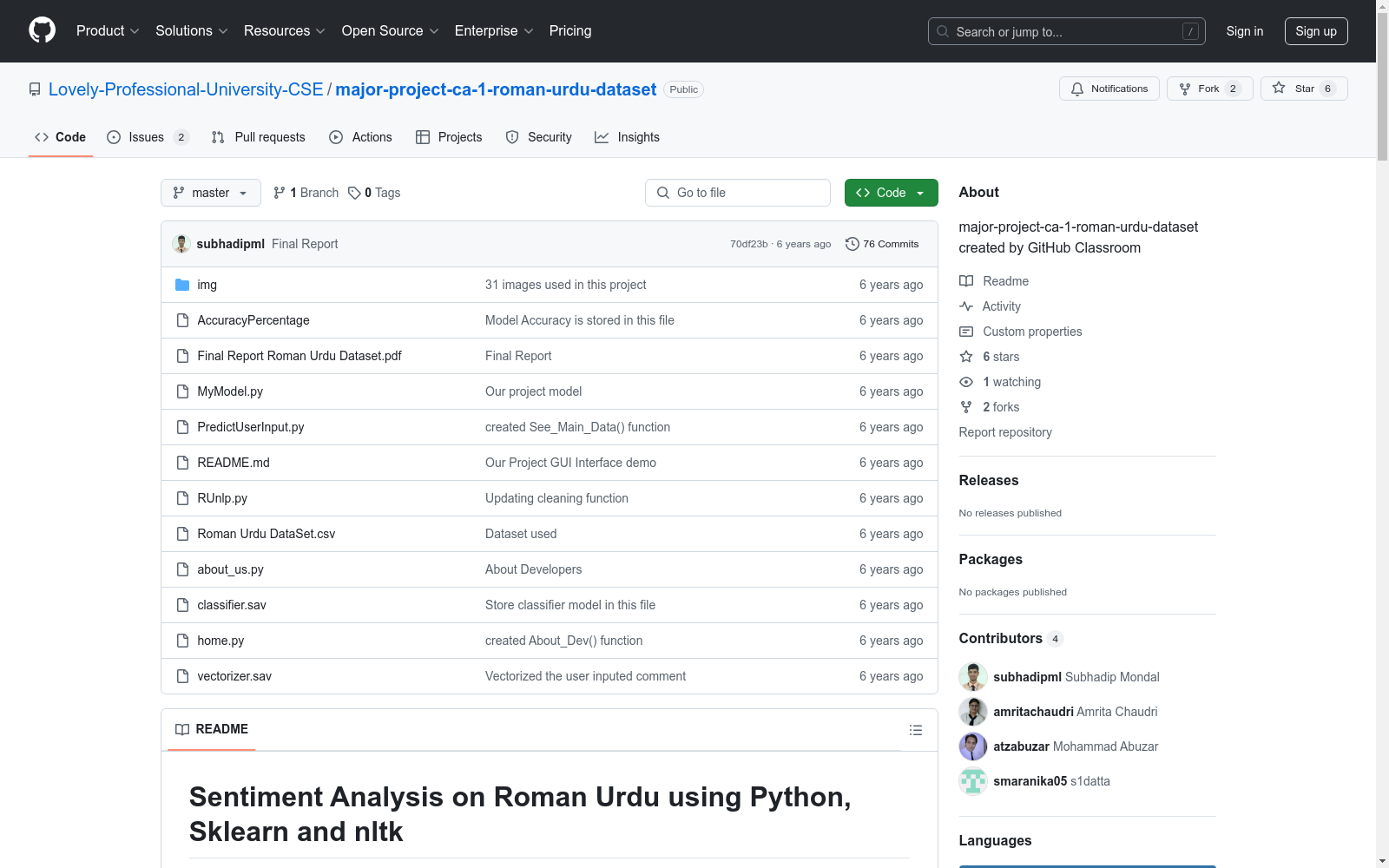
Task: View the 76 Commits history
Action: pos(882,244)
